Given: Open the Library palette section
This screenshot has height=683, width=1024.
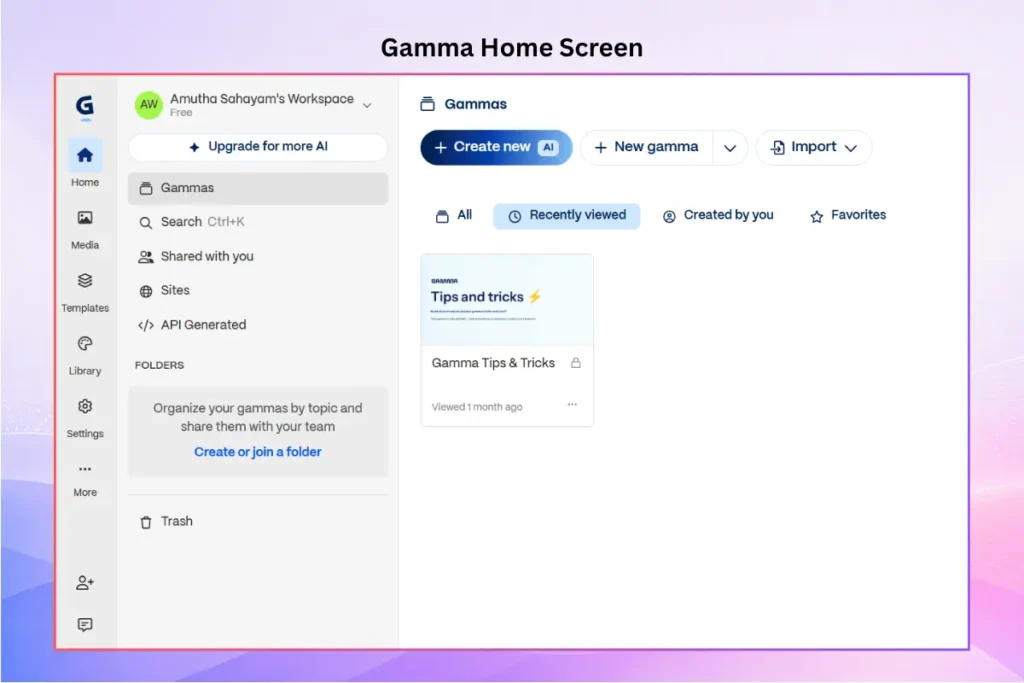Looking at the screenshot, I should coord(85,356).
